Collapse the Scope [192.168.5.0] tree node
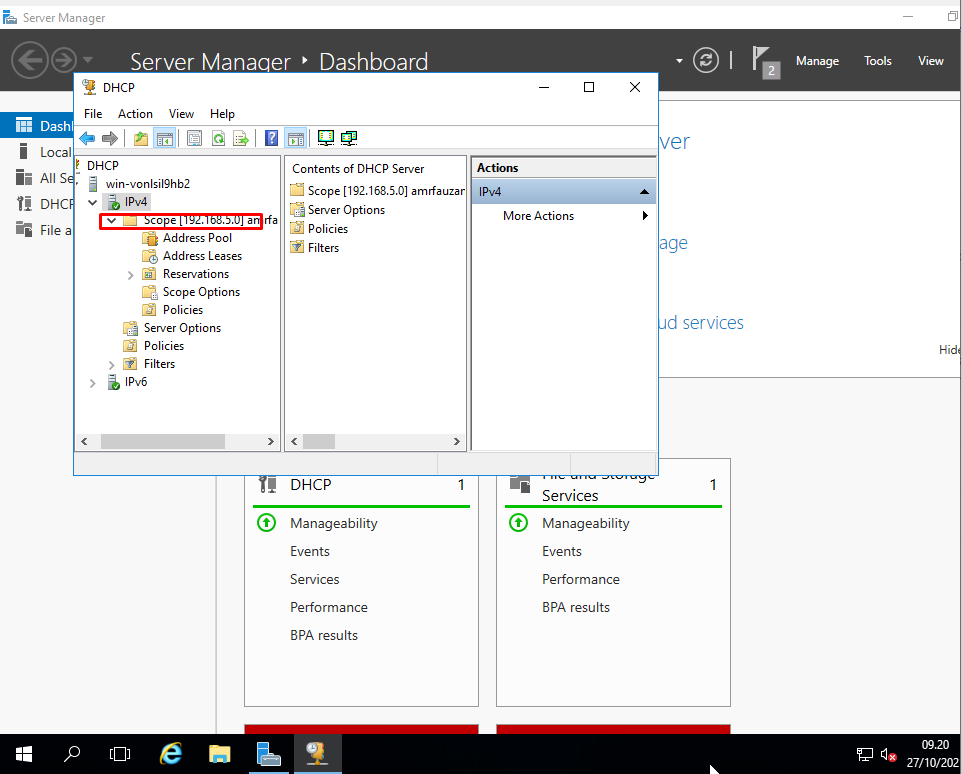Viewport: 963px width, 774px height. tap(112, 220)
